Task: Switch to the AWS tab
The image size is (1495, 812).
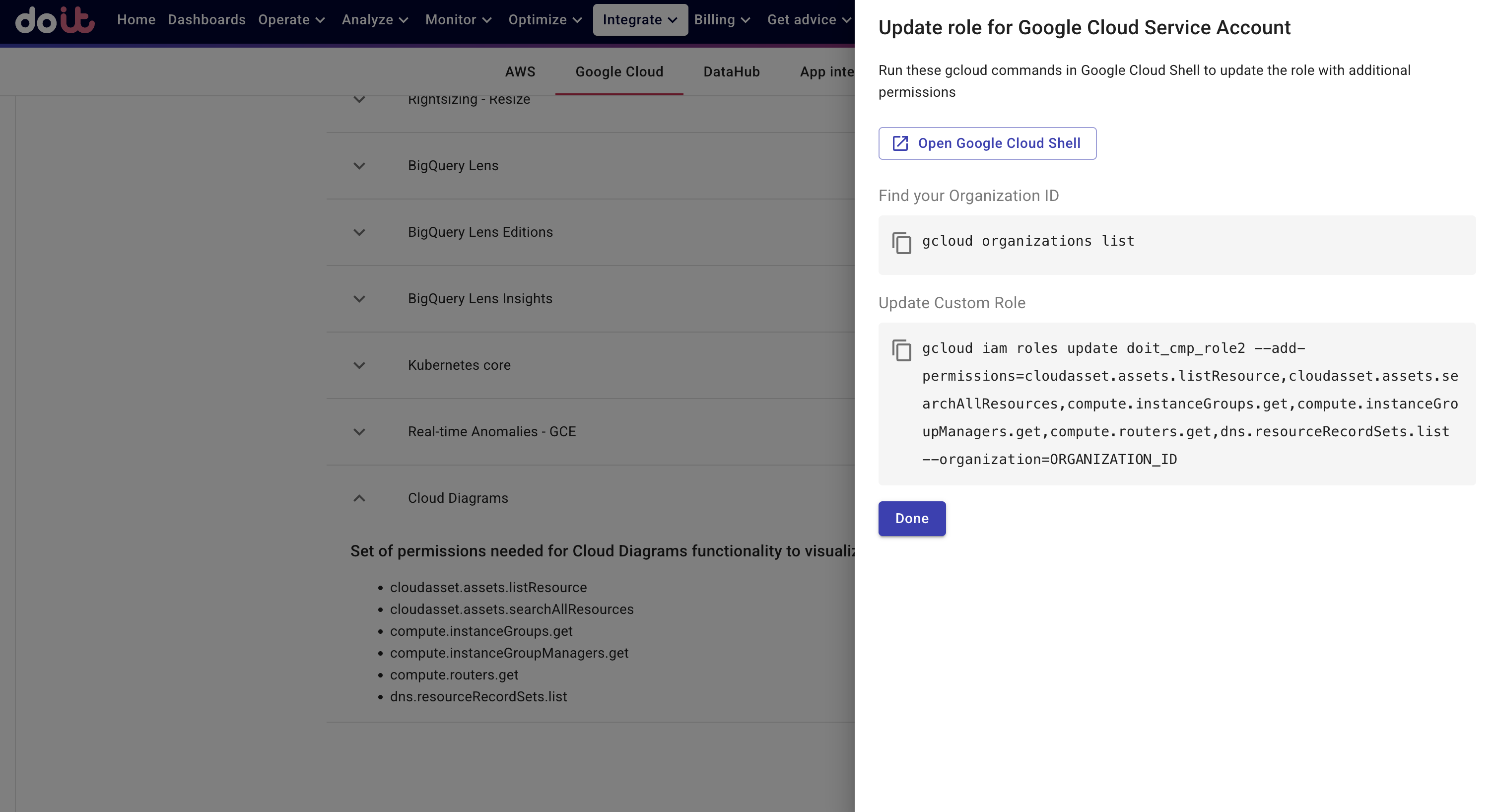Action: point(520,72)
